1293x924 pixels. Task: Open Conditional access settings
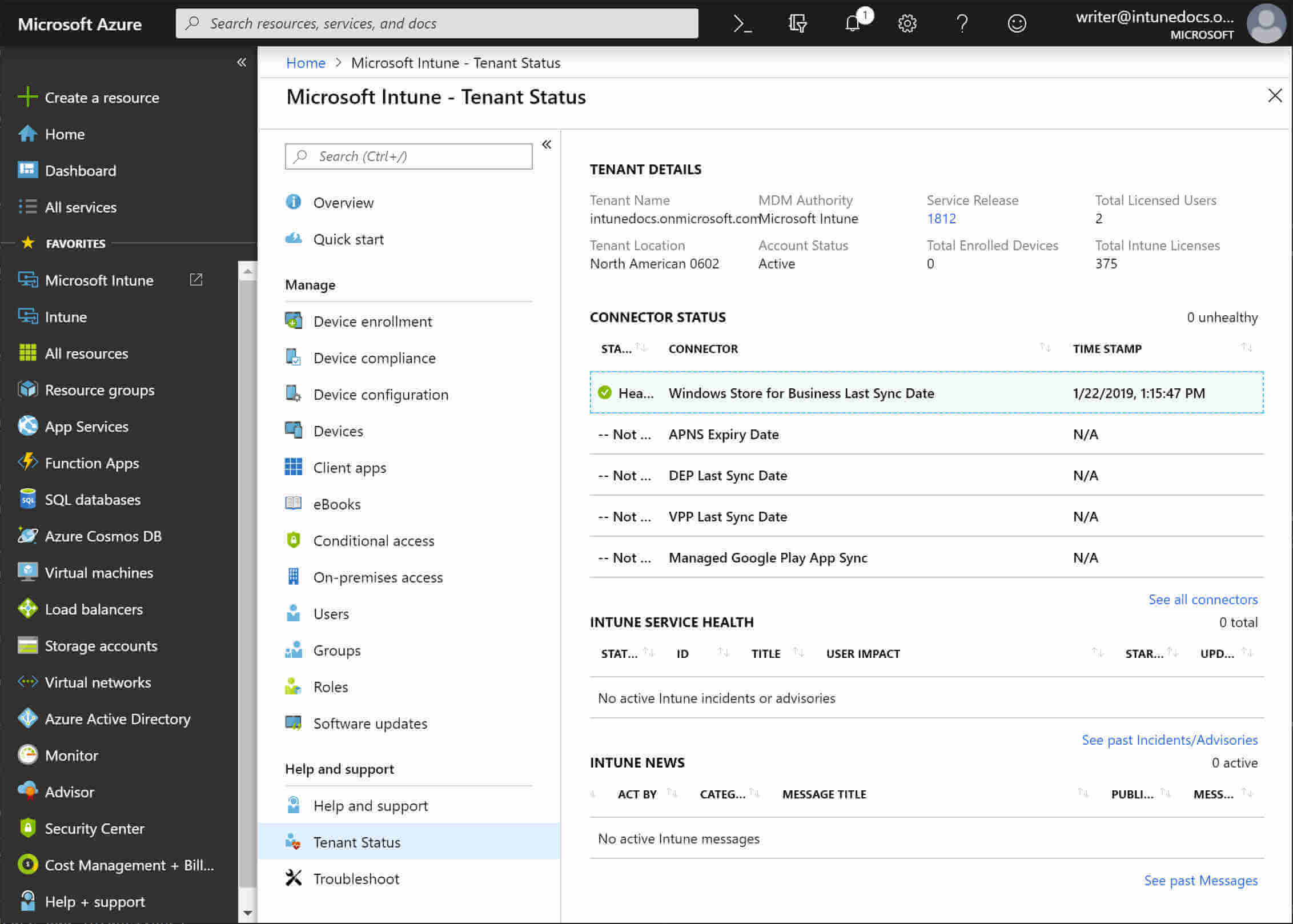click(x=374, y=540)
